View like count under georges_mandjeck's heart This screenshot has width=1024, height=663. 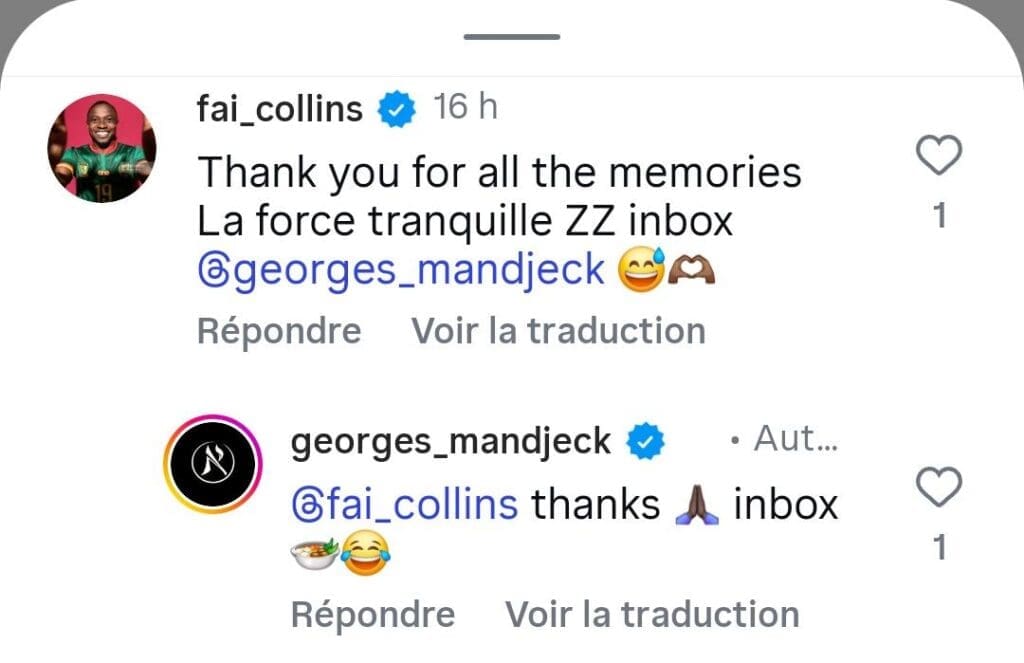(939, 547)
